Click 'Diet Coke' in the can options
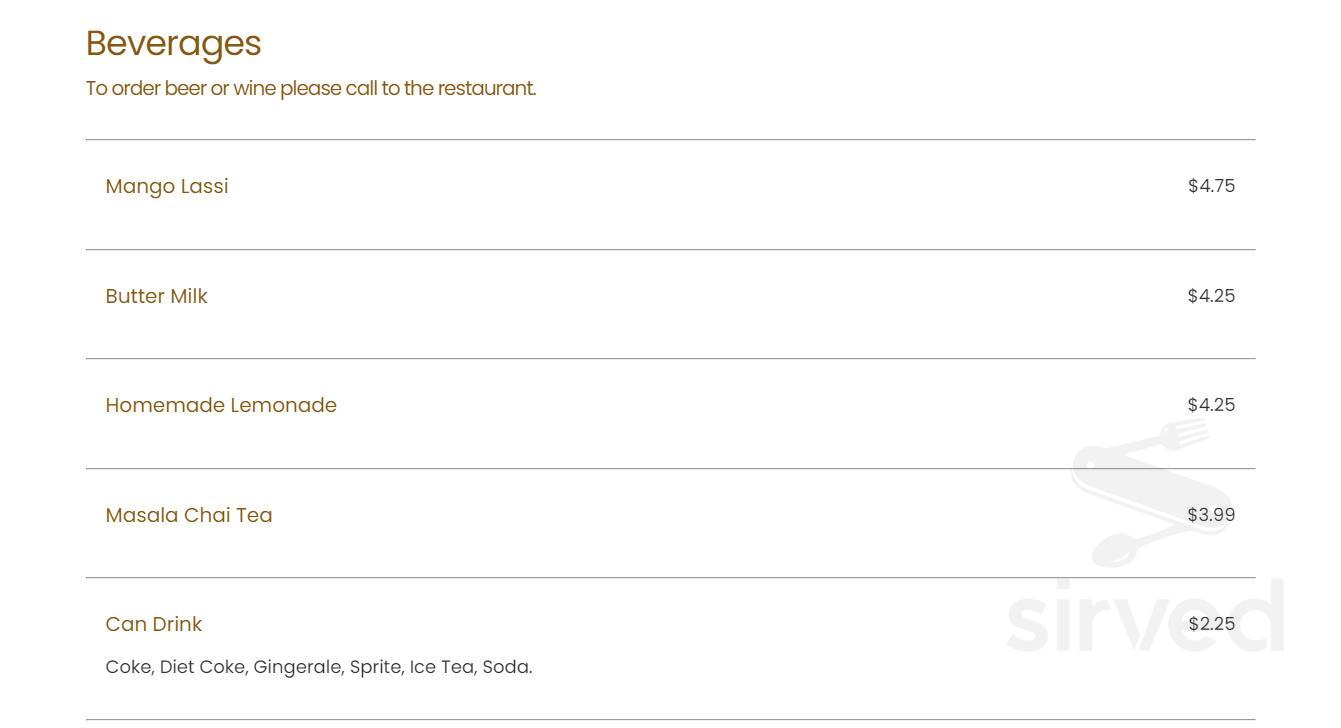Screen dimensions: 1341x728 coord(203,667)
